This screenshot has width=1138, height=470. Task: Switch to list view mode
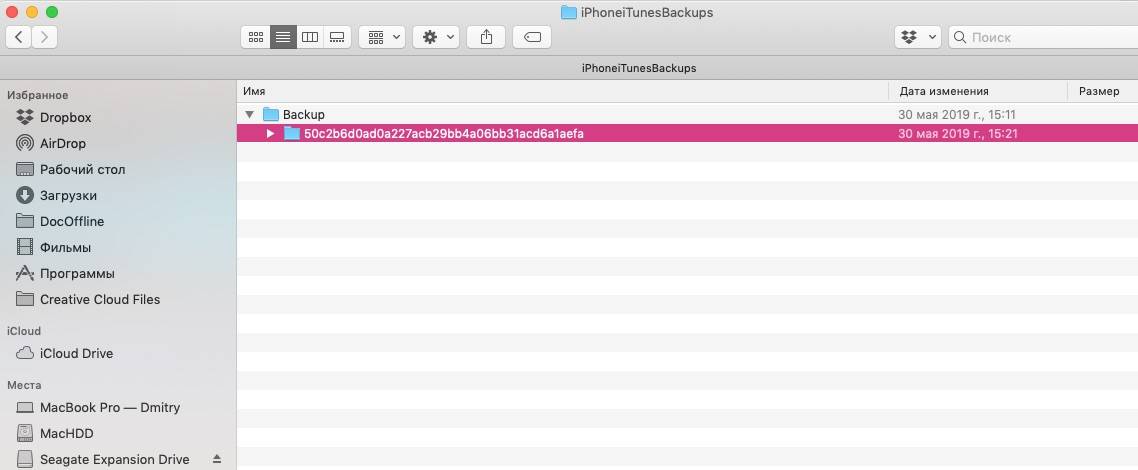tap(283, 37)
